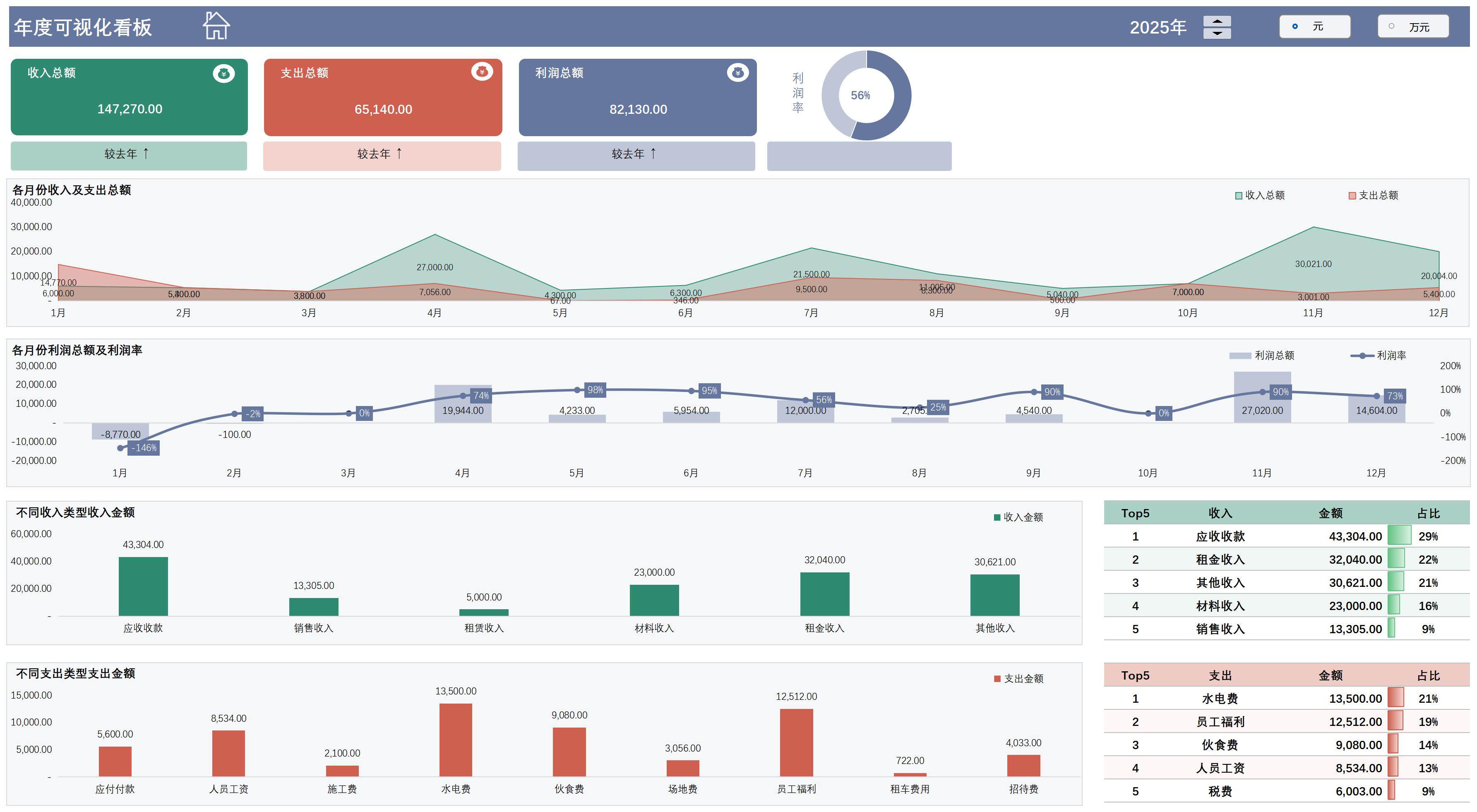Click 较去年 bar under 支出总额 card
Screen dimensions: 1477x812
(382, 155)
